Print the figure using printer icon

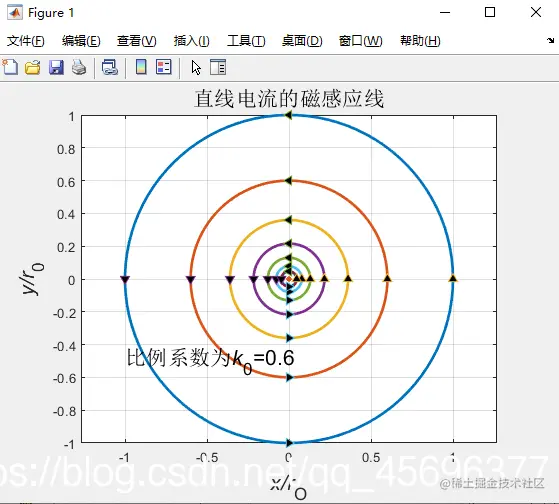click(x=79, y=67)
